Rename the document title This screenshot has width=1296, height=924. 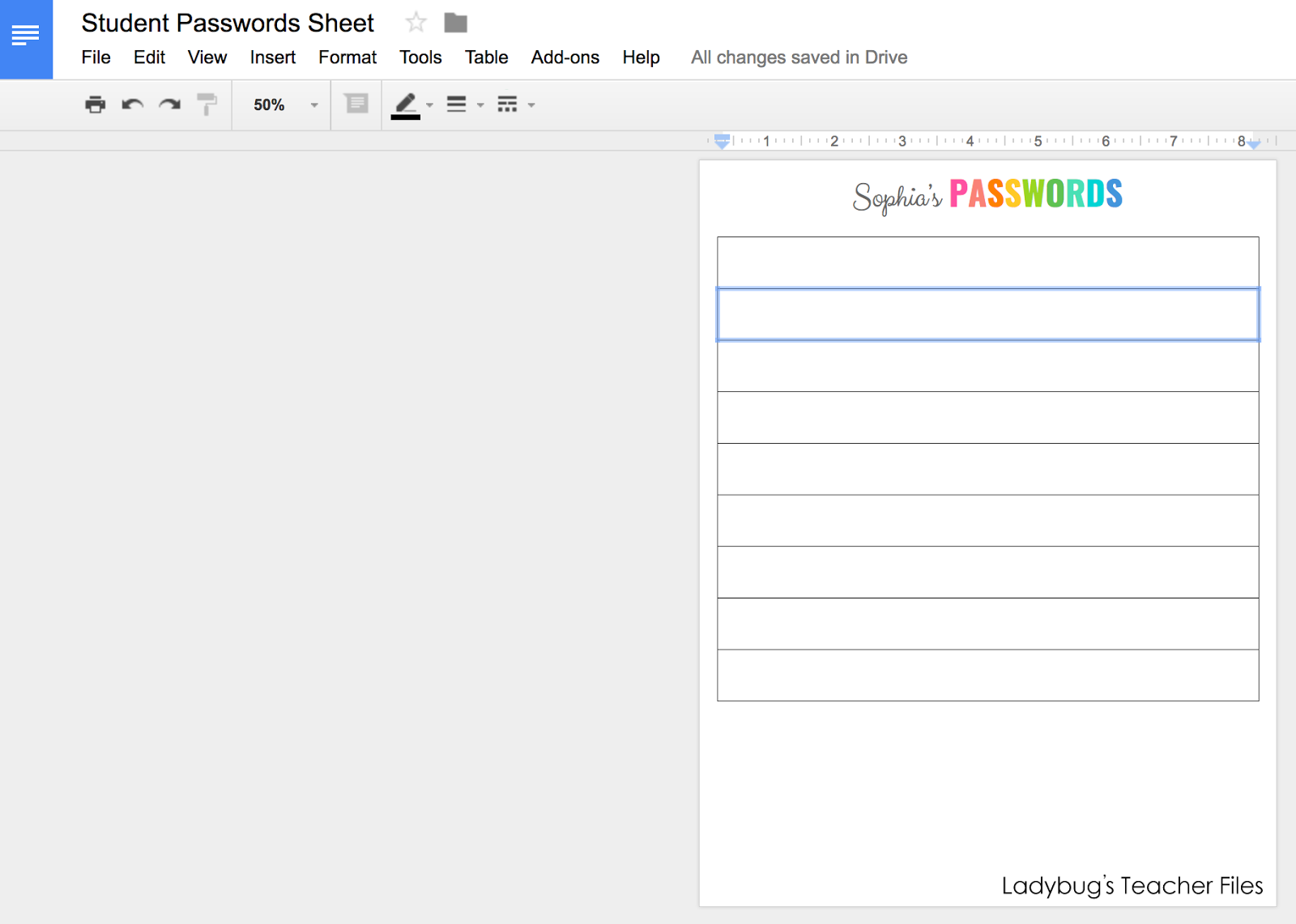tap(227, 23)
